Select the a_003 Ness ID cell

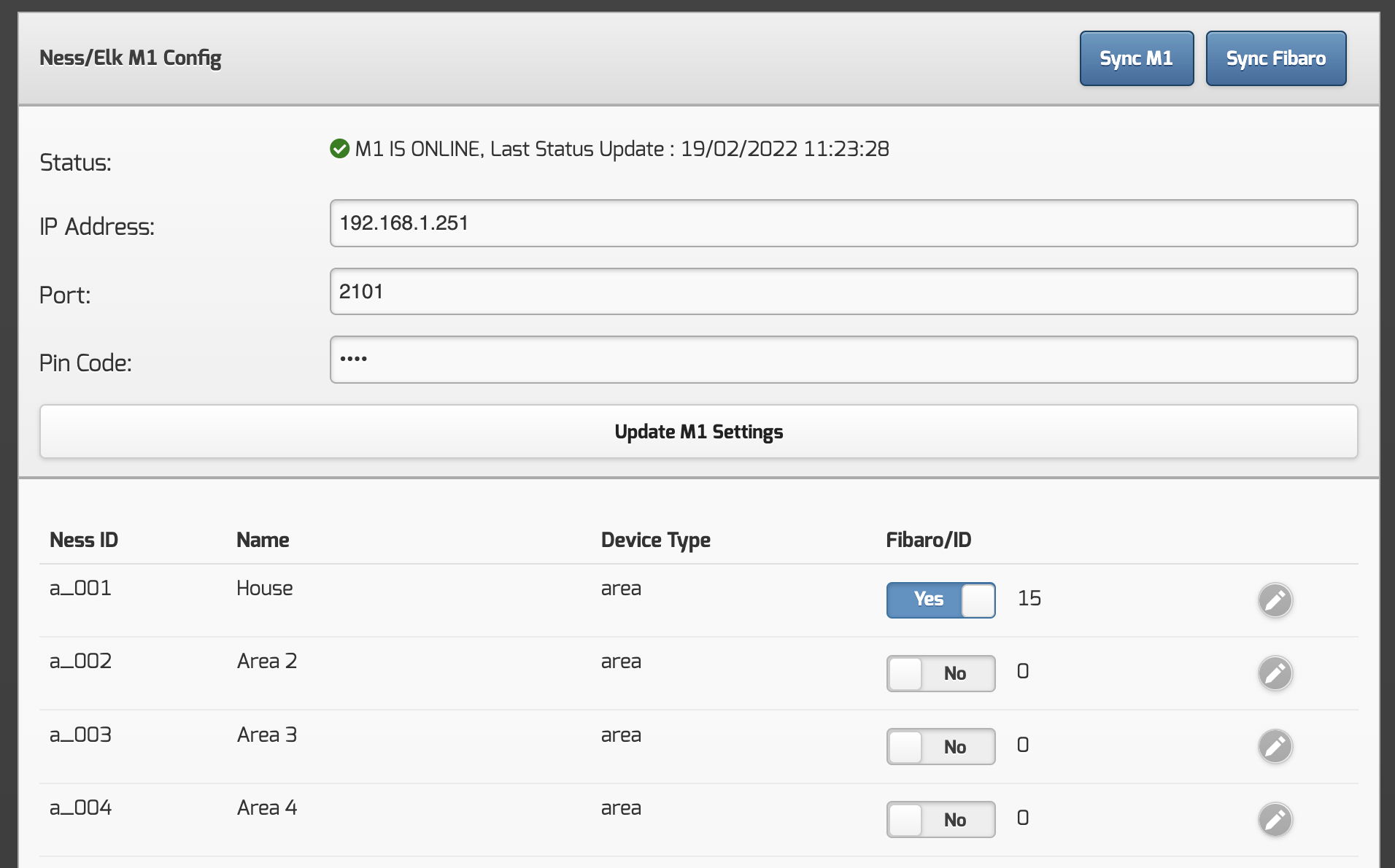(x=80, y=735)
